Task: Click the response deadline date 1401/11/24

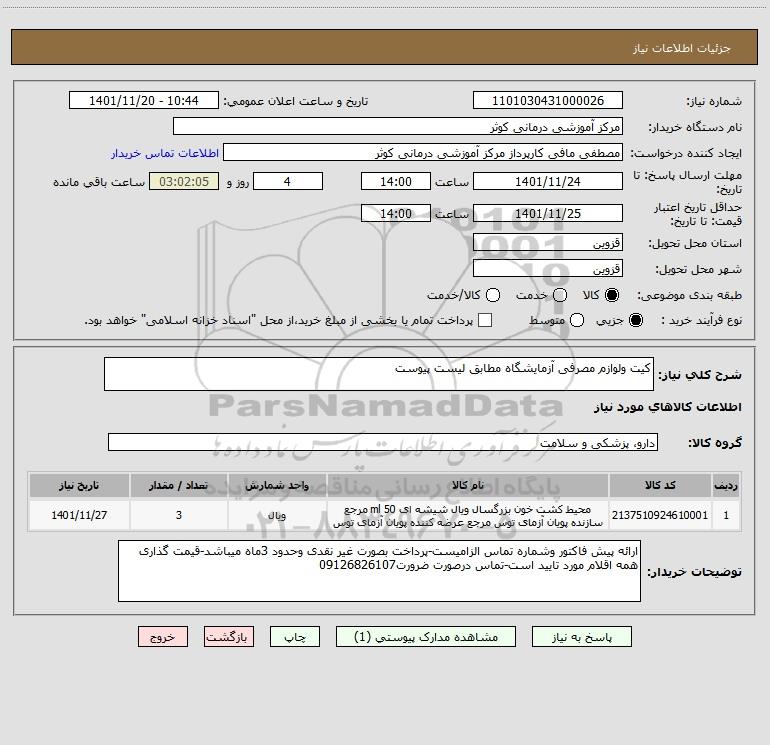Action: coord(548,182)
